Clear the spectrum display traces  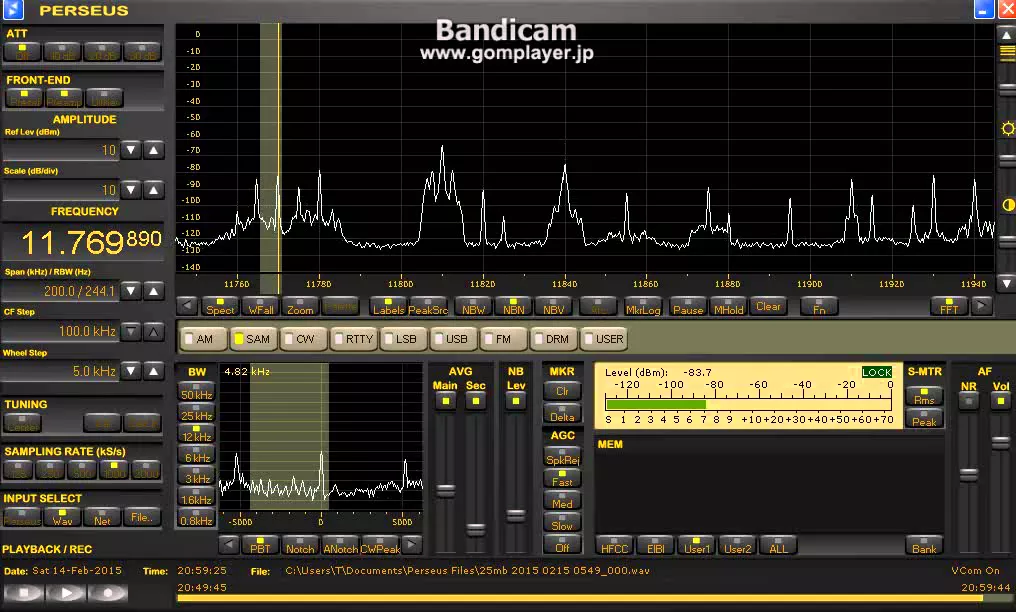pyautogui.click(x=768, y=306)
